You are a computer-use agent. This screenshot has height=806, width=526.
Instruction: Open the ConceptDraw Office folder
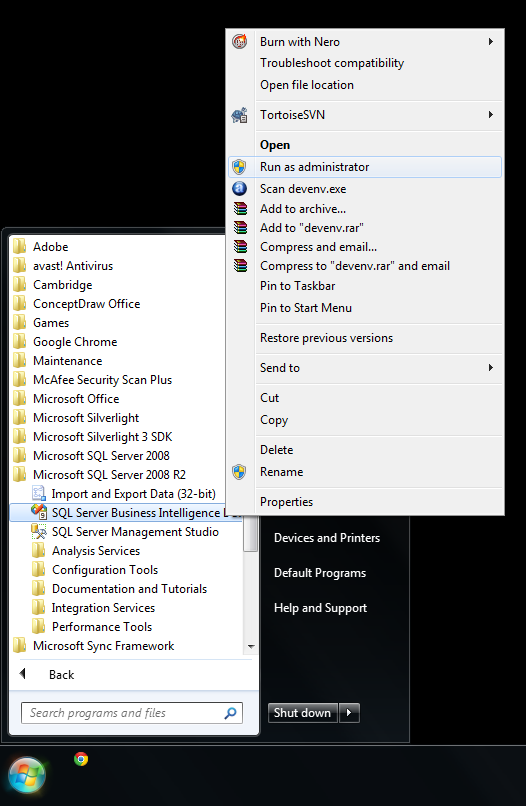click(x=86, y=303)
